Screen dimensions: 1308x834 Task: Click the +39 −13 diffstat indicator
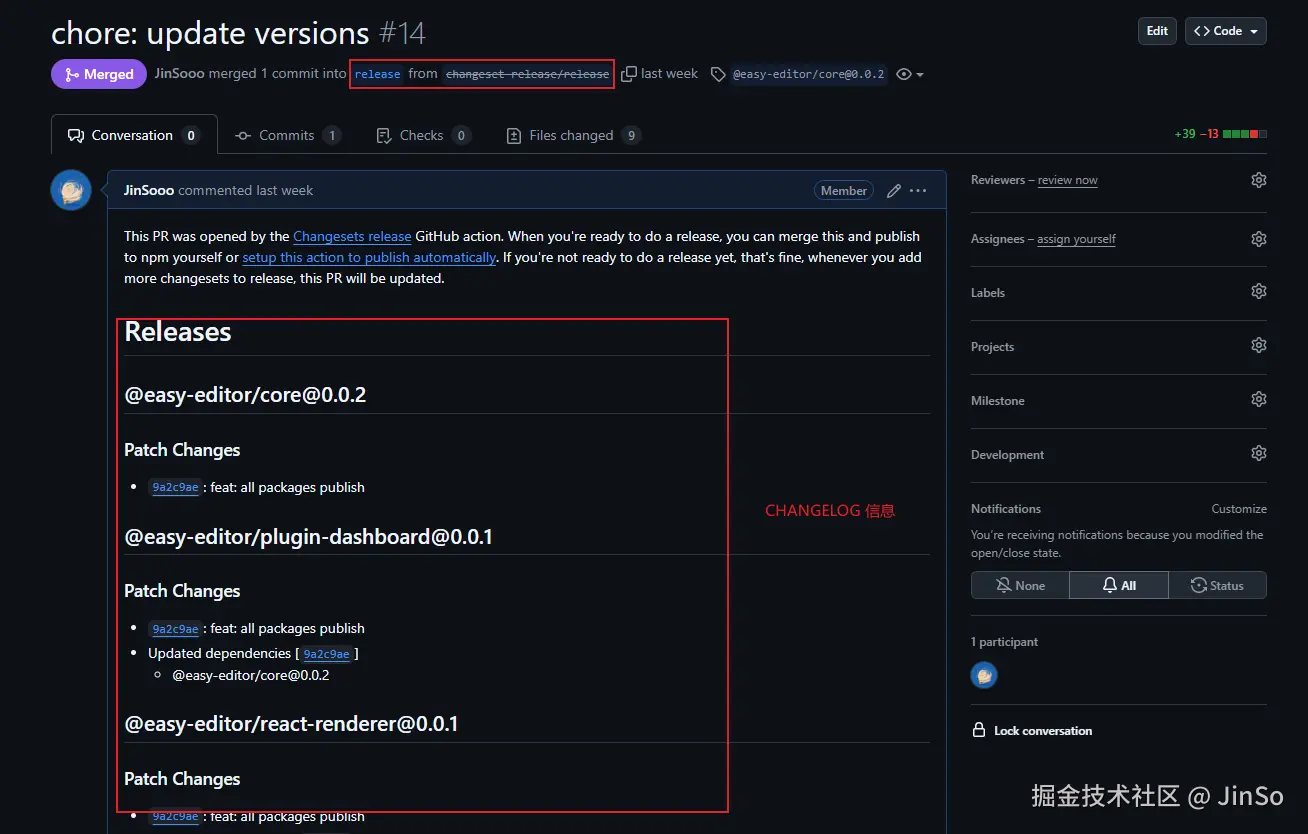pos(1220,134)
